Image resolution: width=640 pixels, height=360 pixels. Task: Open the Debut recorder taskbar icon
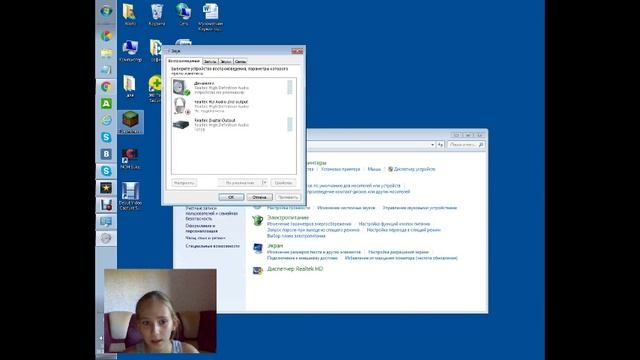click(106, 204)
